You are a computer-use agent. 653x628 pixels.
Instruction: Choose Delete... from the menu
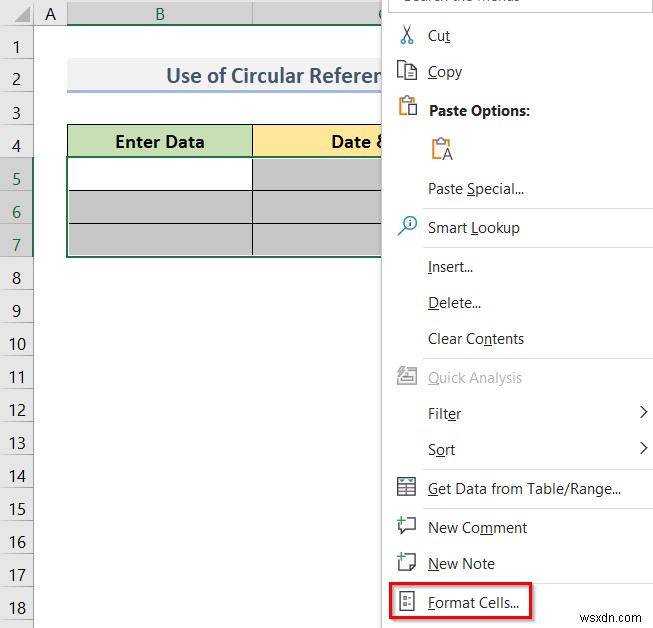coord(454,303)
